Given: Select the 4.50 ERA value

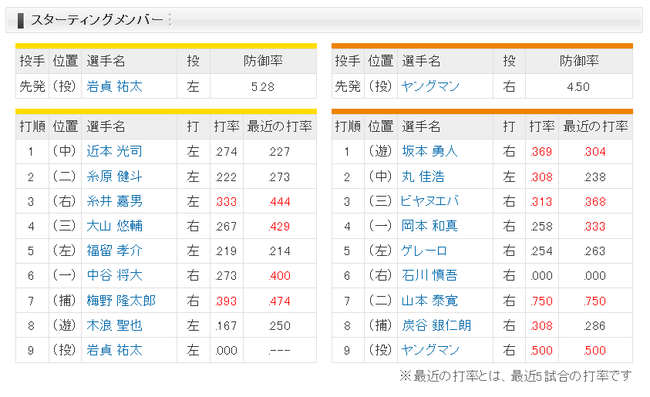Looking at the screenshot, I should (578, 87).
